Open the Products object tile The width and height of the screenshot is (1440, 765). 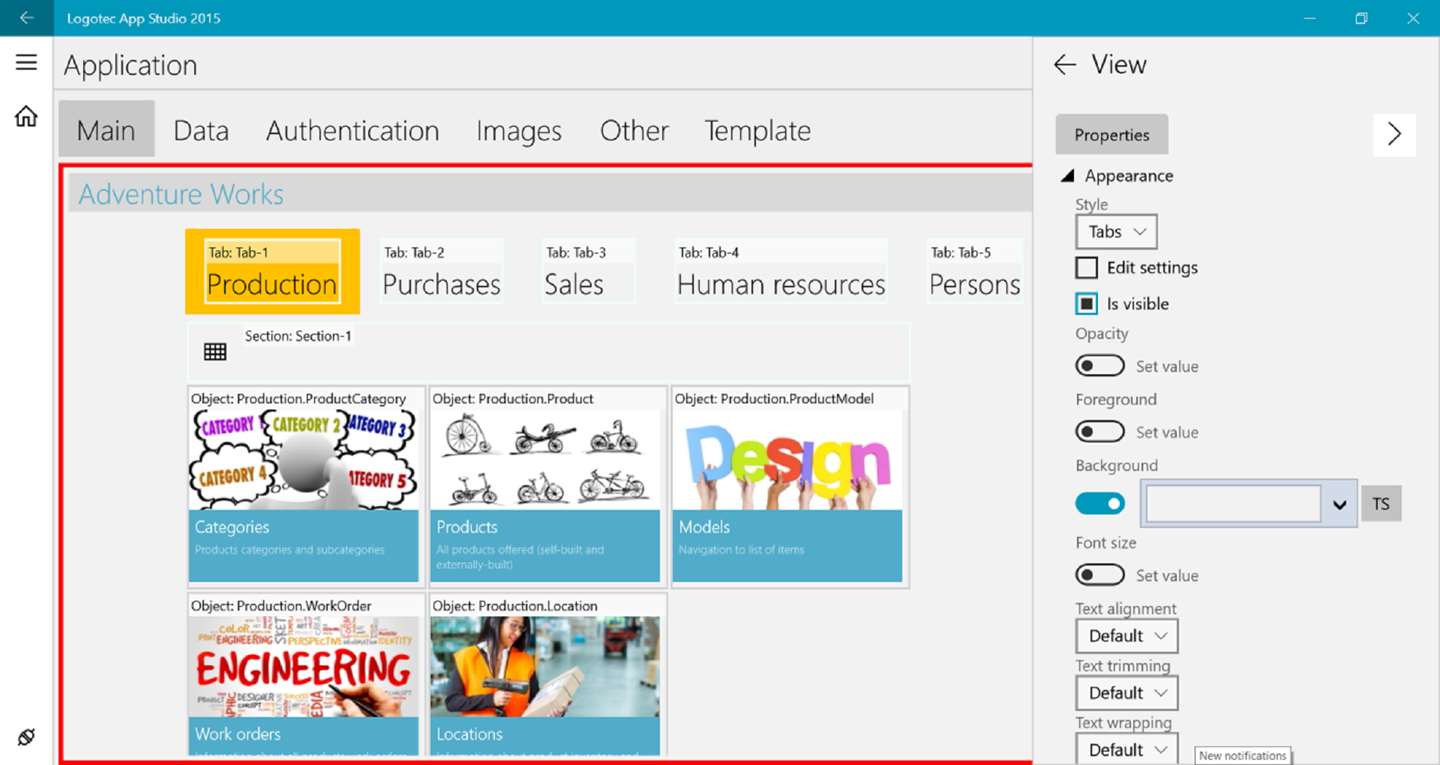pos(546,486)
